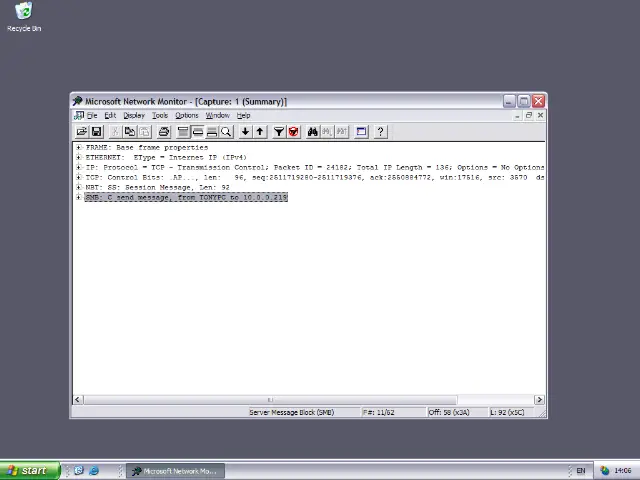Open the Help menu
Image resolution: width=640 pixels, height=480 pixels.
244,116
